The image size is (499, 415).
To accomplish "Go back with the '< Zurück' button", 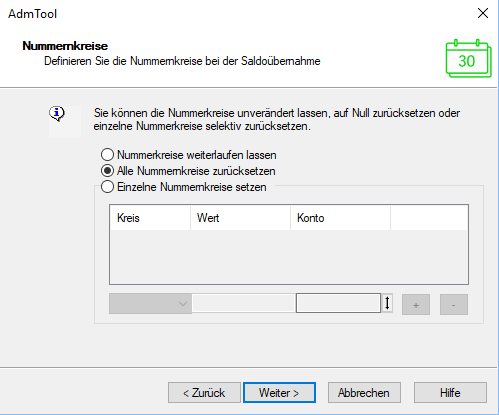I will click(x=204, y=393).
